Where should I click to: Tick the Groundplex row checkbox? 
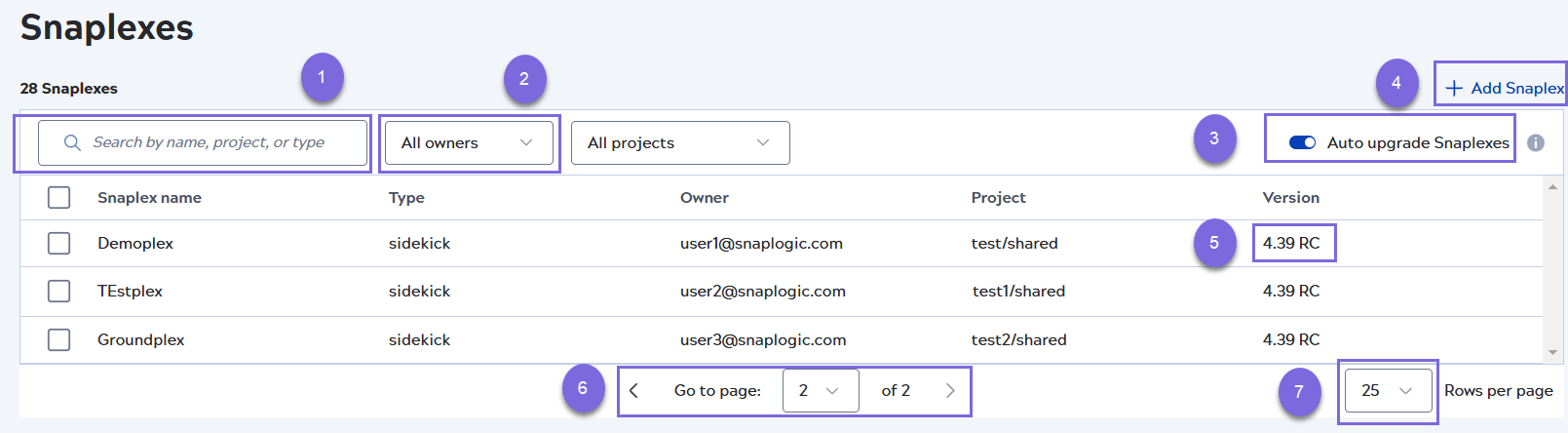pyautogui.click(x=59, y=339)
